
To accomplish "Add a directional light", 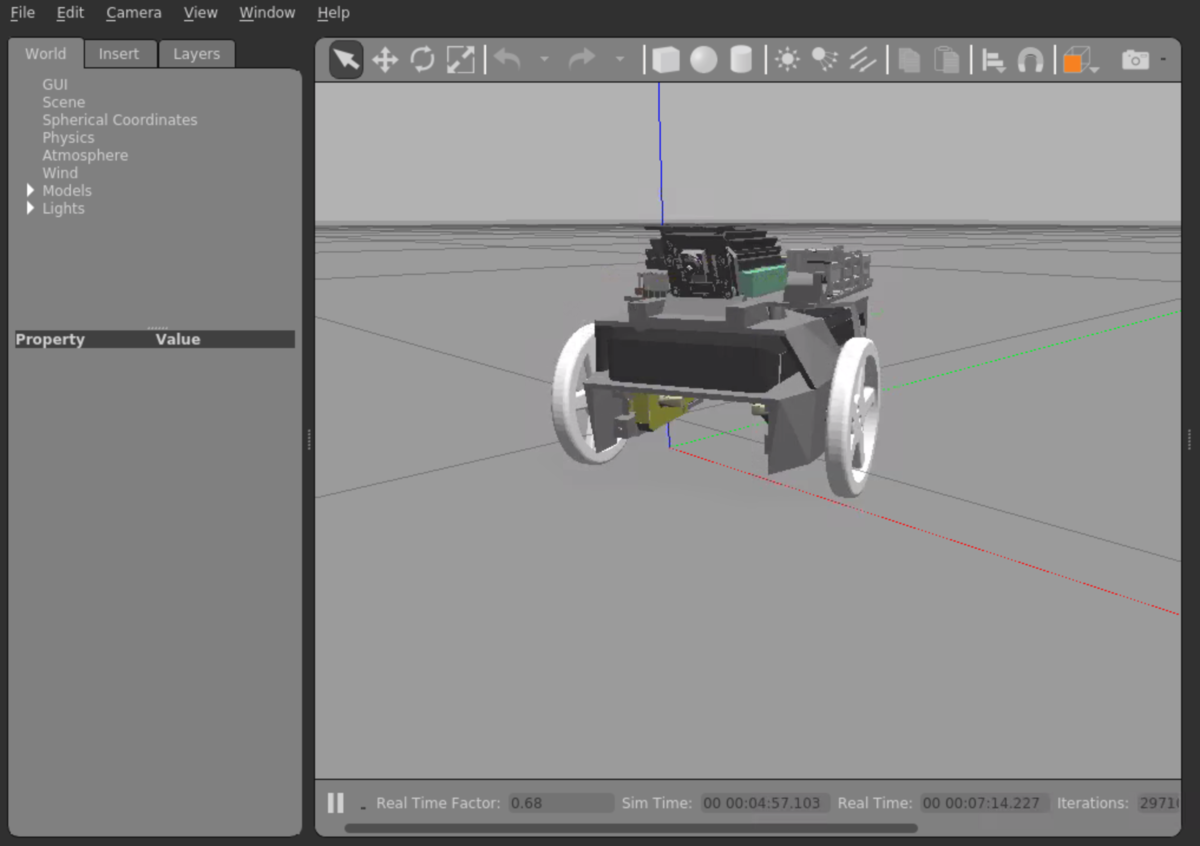I will [x=863, y=60].
